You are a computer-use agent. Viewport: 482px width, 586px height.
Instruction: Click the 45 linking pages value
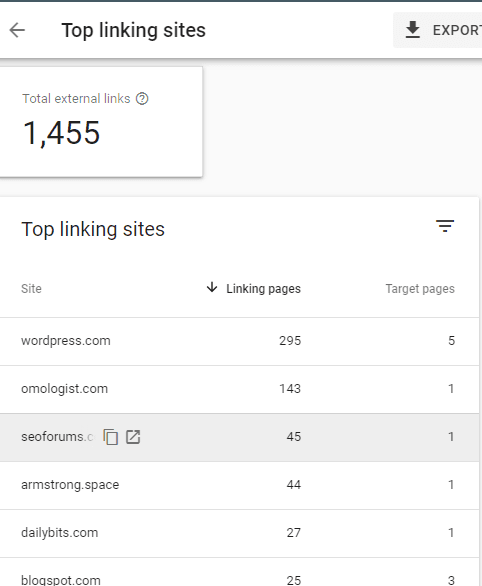point(294,437)
